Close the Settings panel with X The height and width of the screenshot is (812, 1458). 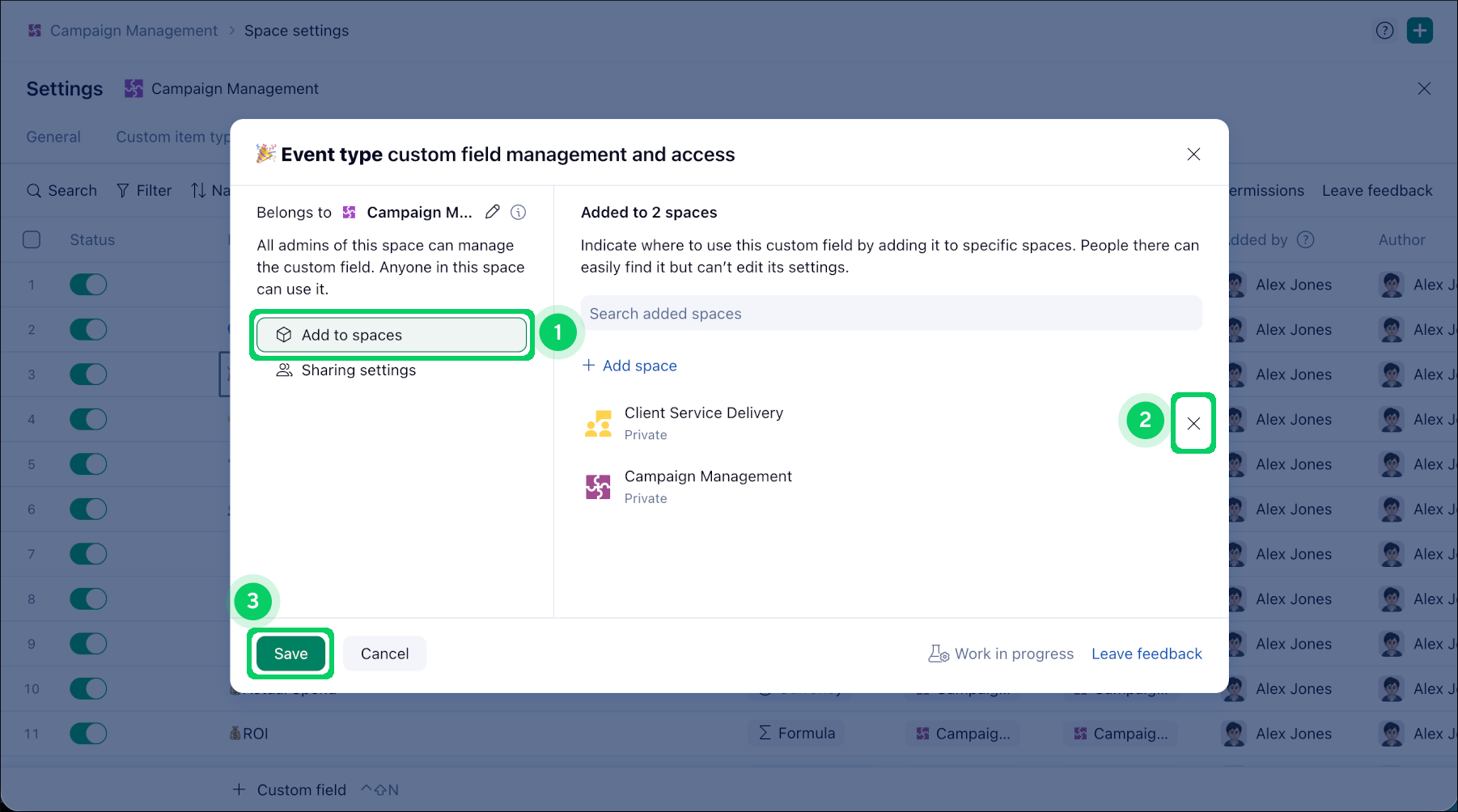coord(1424,89)
